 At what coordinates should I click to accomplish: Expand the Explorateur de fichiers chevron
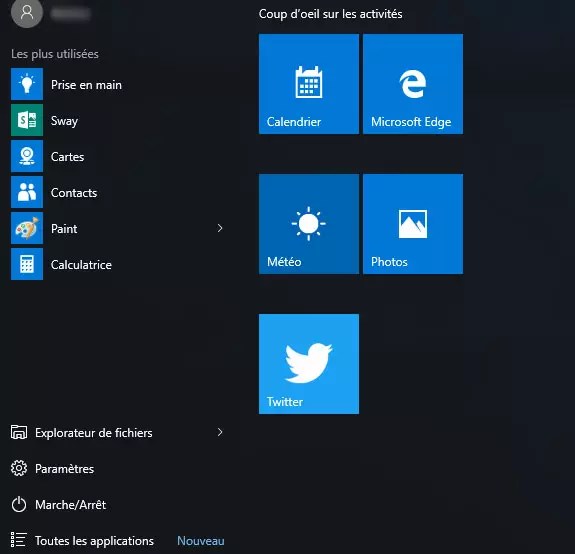coord(220,432)
